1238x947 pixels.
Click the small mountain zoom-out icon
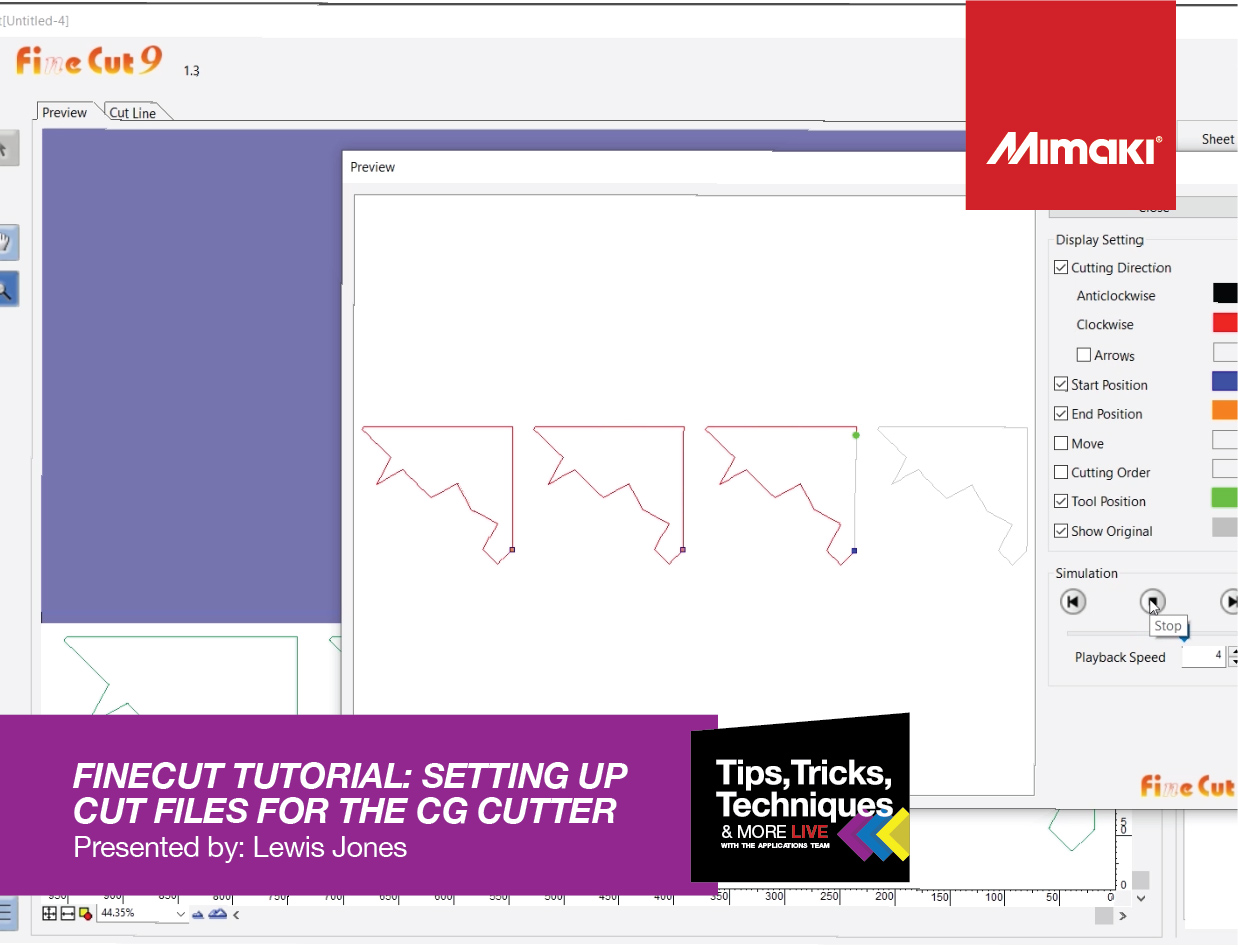197,913
